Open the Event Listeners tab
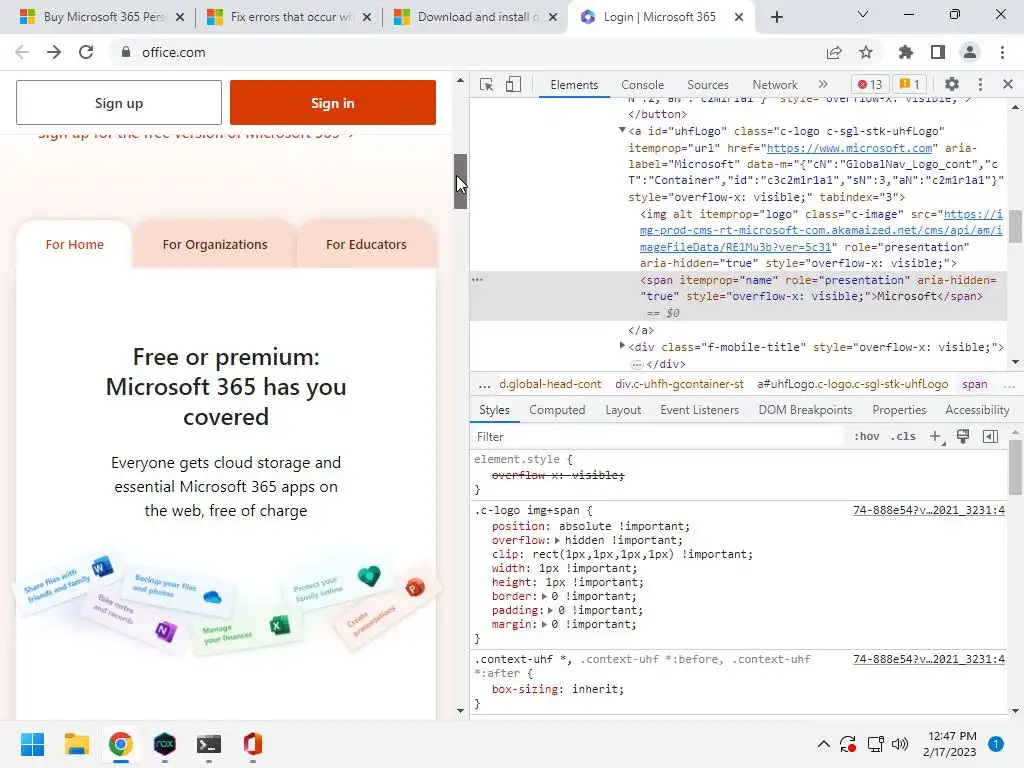This screenshot has width=1024, height=768. click(x=699, y=410)
